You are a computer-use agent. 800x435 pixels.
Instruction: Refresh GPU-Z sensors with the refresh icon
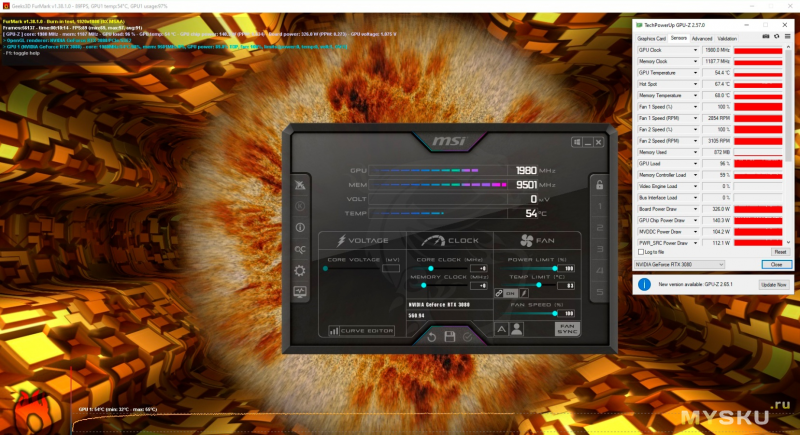[x=777, y=37]
